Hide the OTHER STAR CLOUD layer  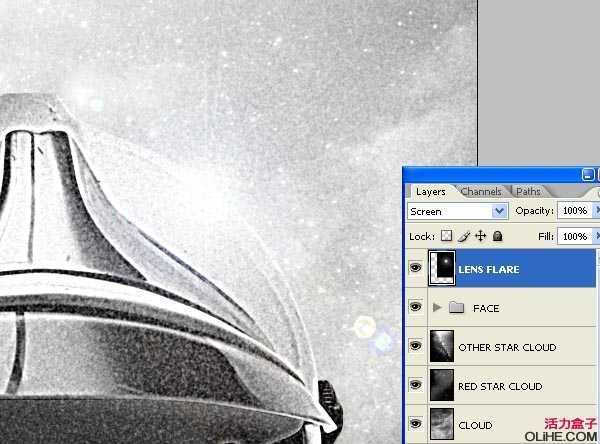pos(415,347)
